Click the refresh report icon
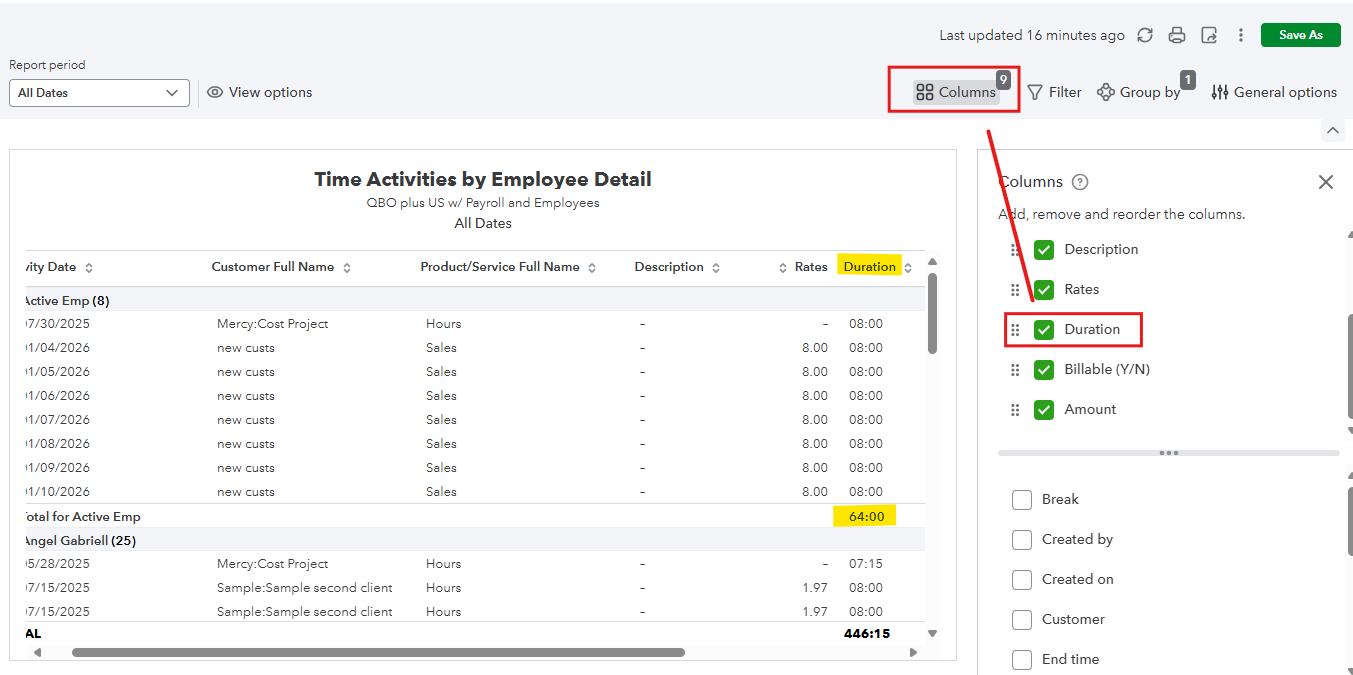 click(1145, 35)
